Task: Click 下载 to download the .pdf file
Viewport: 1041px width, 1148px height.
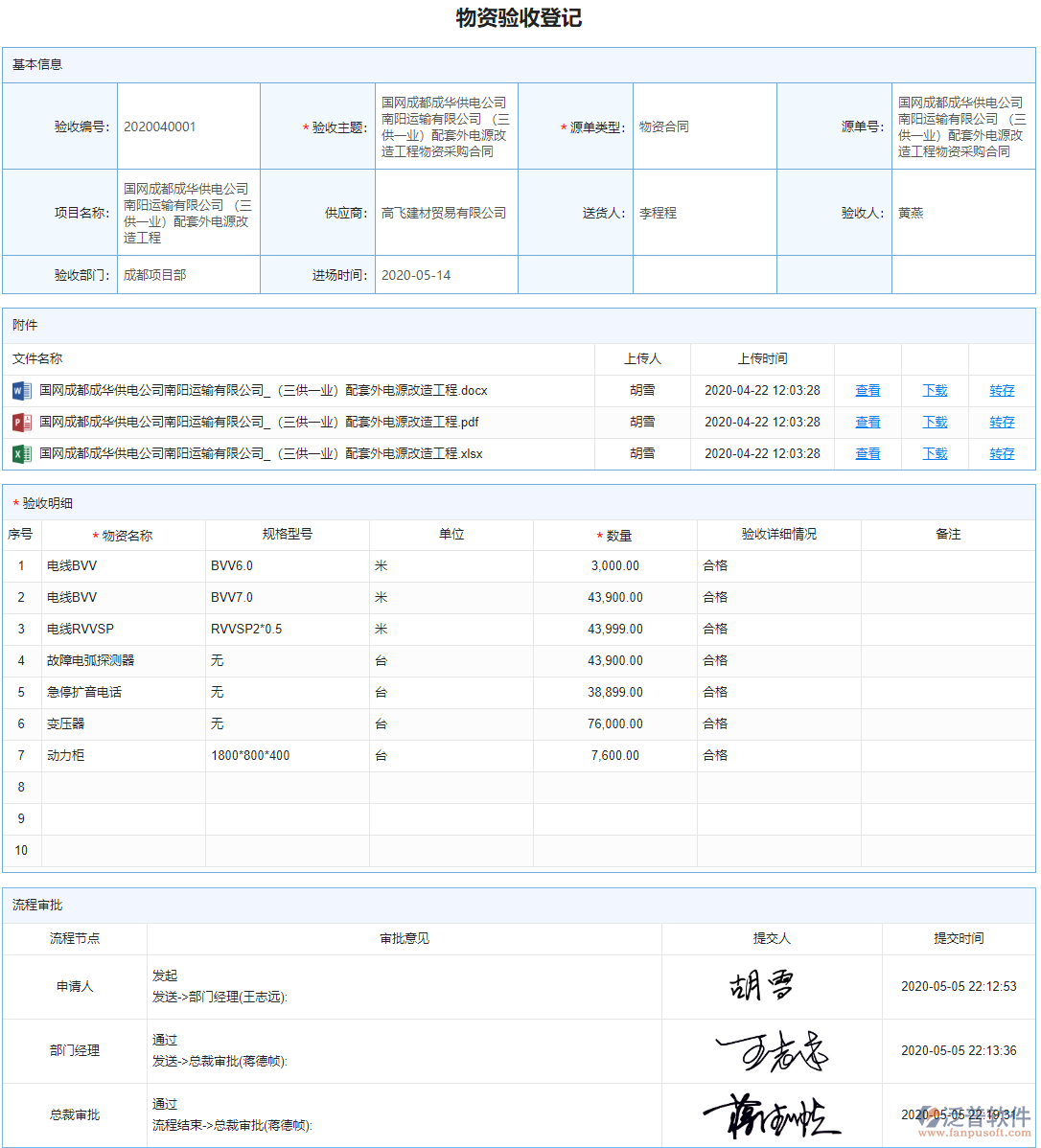Action: pos(935,422)
